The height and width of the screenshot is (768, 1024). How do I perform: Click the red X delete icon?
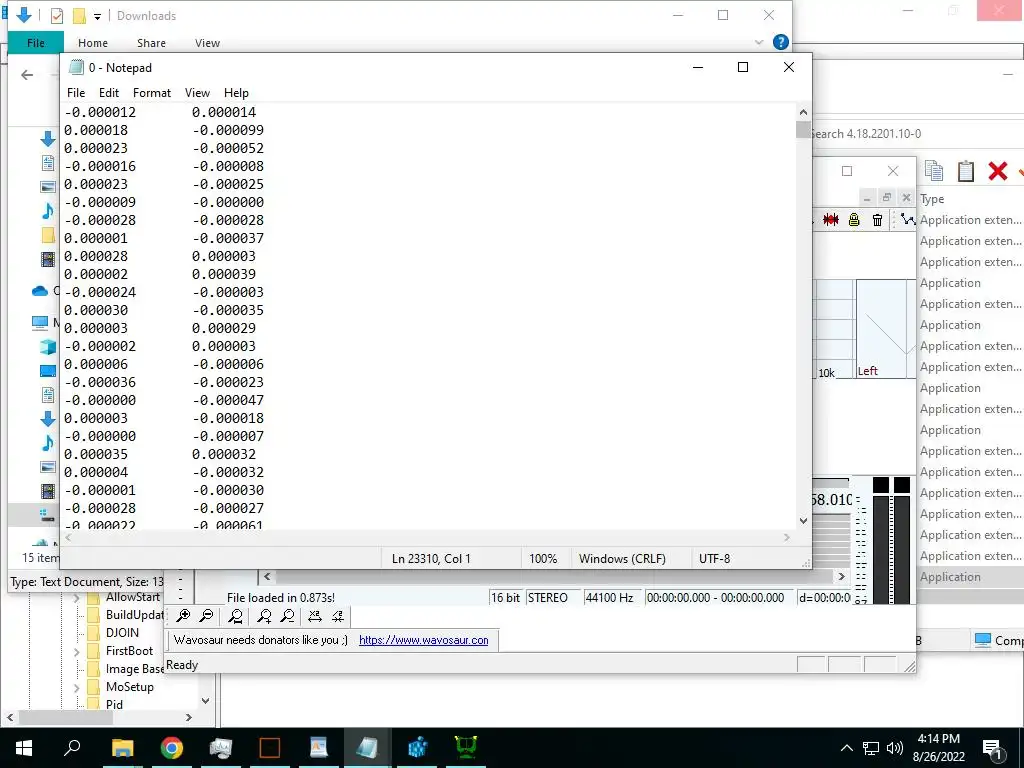(998, 170)
